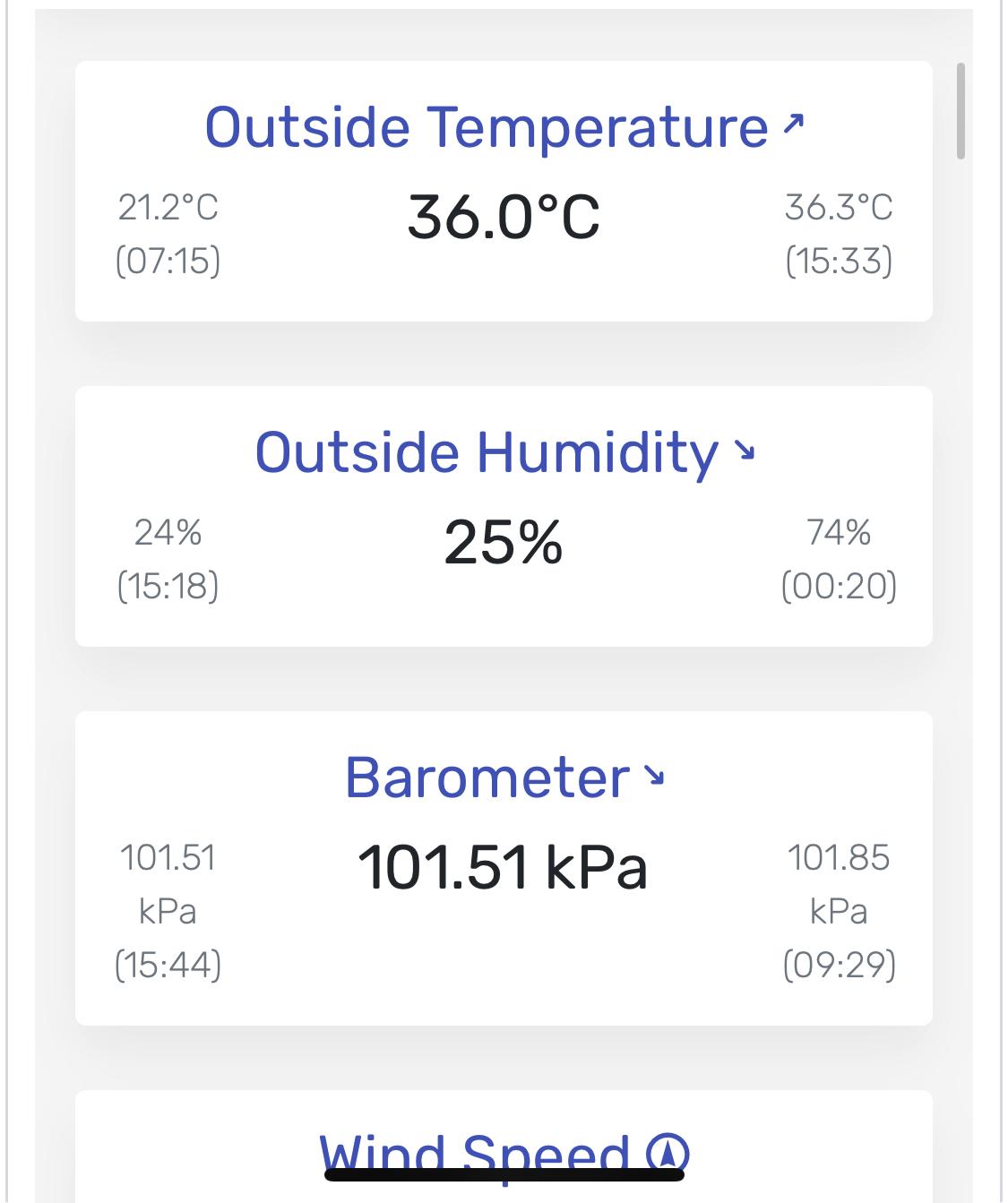Tap the high temperature time (15:33)
Viewport: 1008px width, 1203px height.
[x=839, y=262]
